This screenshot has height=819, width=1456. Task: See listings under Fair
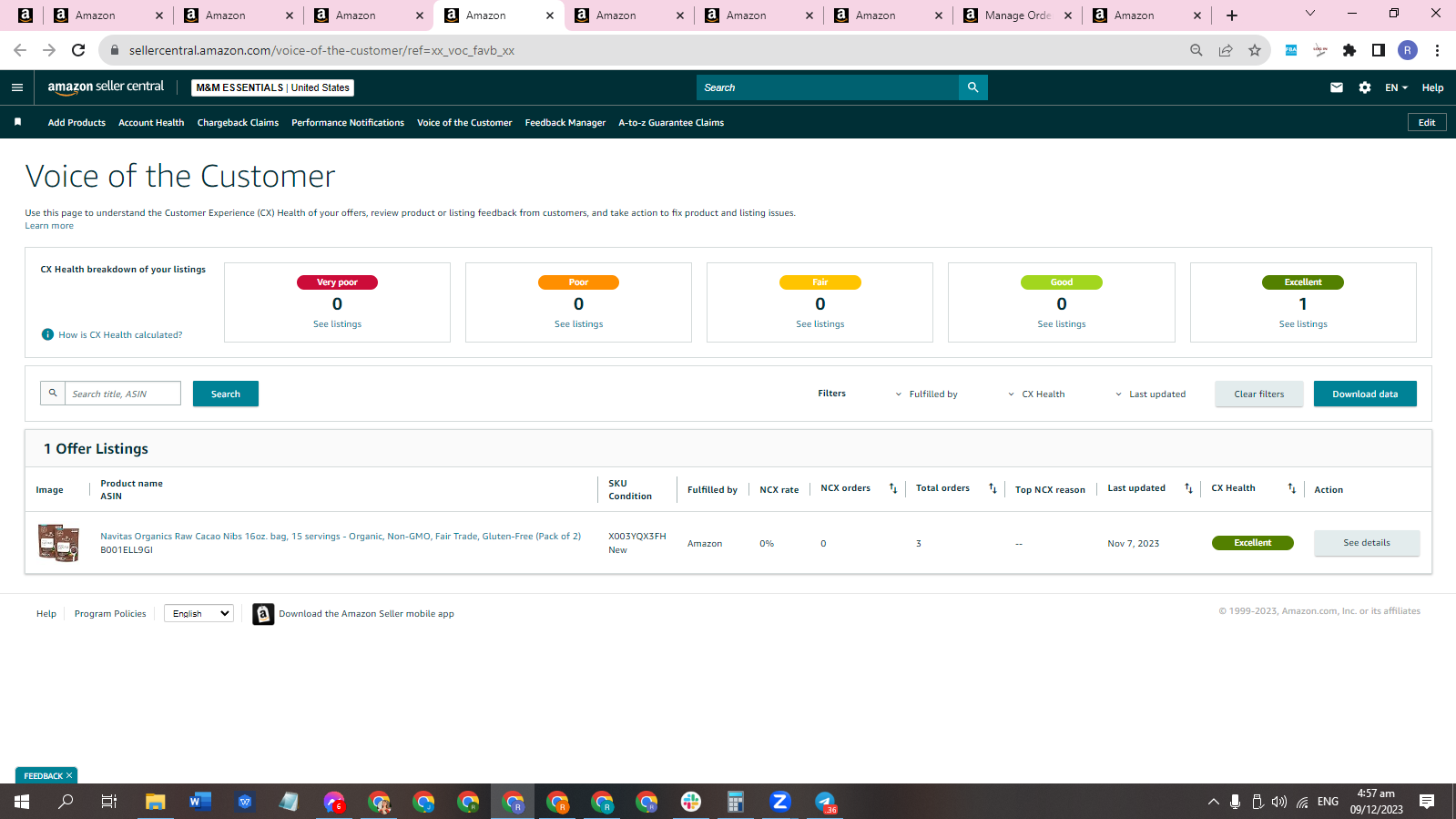[820, 324]
